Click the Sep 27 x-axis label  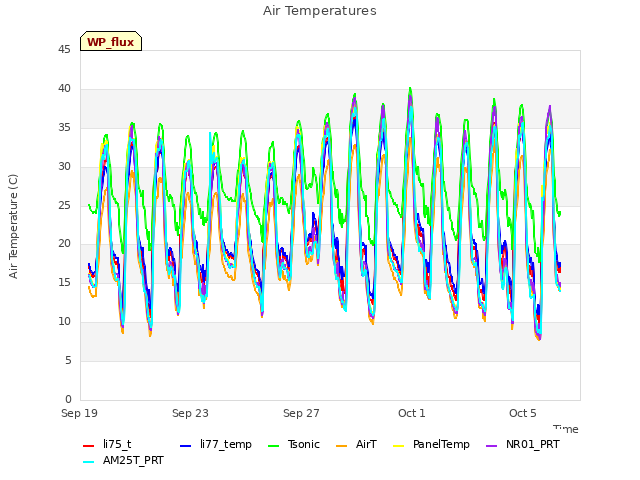[x=301, y=413]
